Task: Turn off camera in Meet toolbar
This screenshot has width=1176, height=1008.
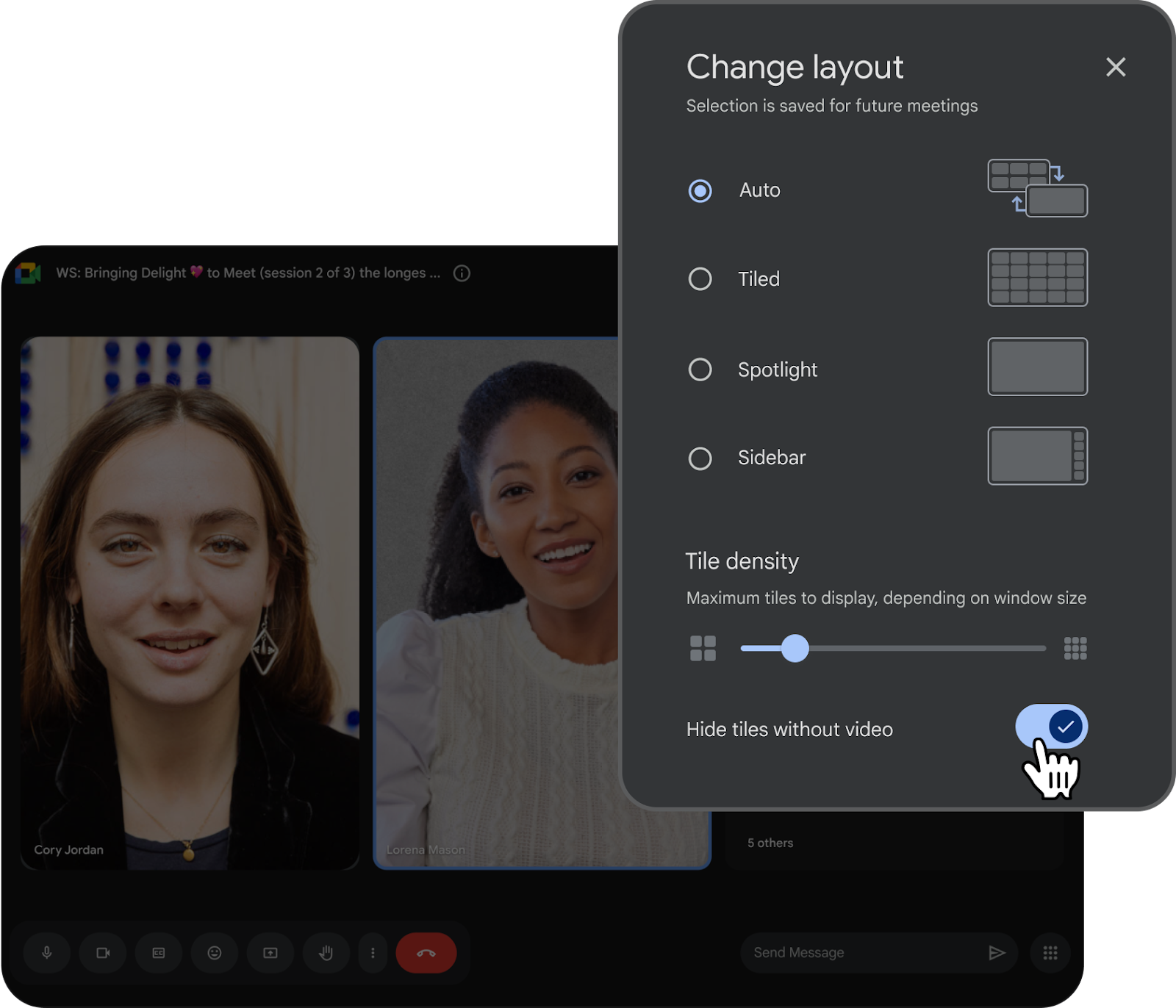Action: point(103,953)
